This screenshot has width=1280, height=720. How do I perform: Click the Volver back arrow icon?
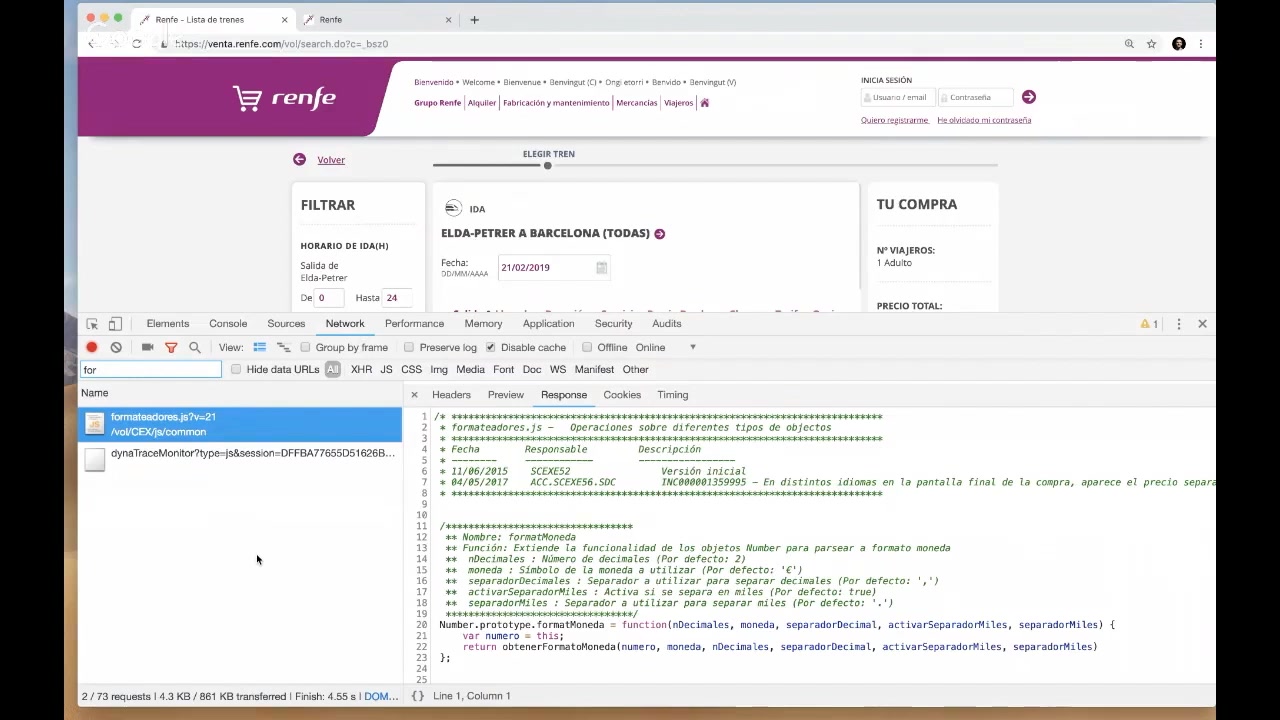[x=299, y=160]
